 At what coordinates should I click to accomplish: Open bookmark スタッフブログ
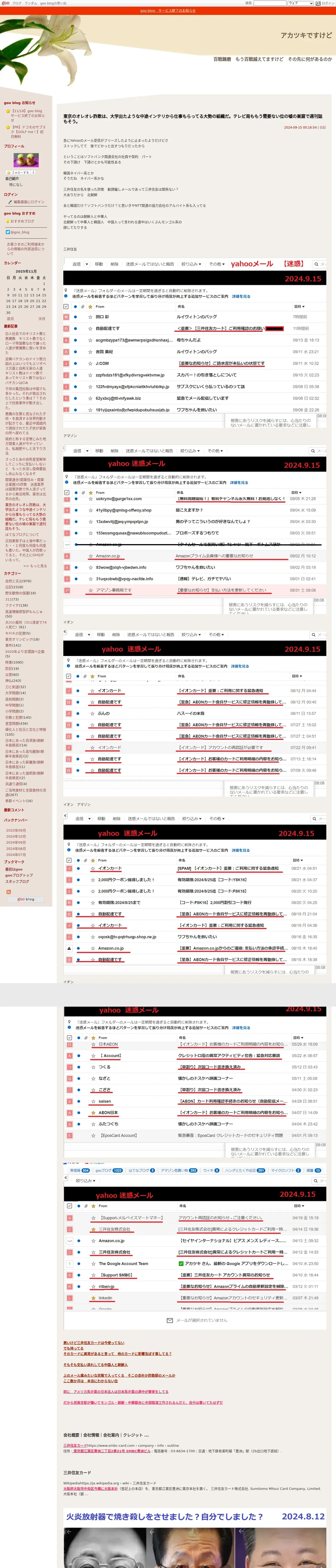[x=17, y=881]
